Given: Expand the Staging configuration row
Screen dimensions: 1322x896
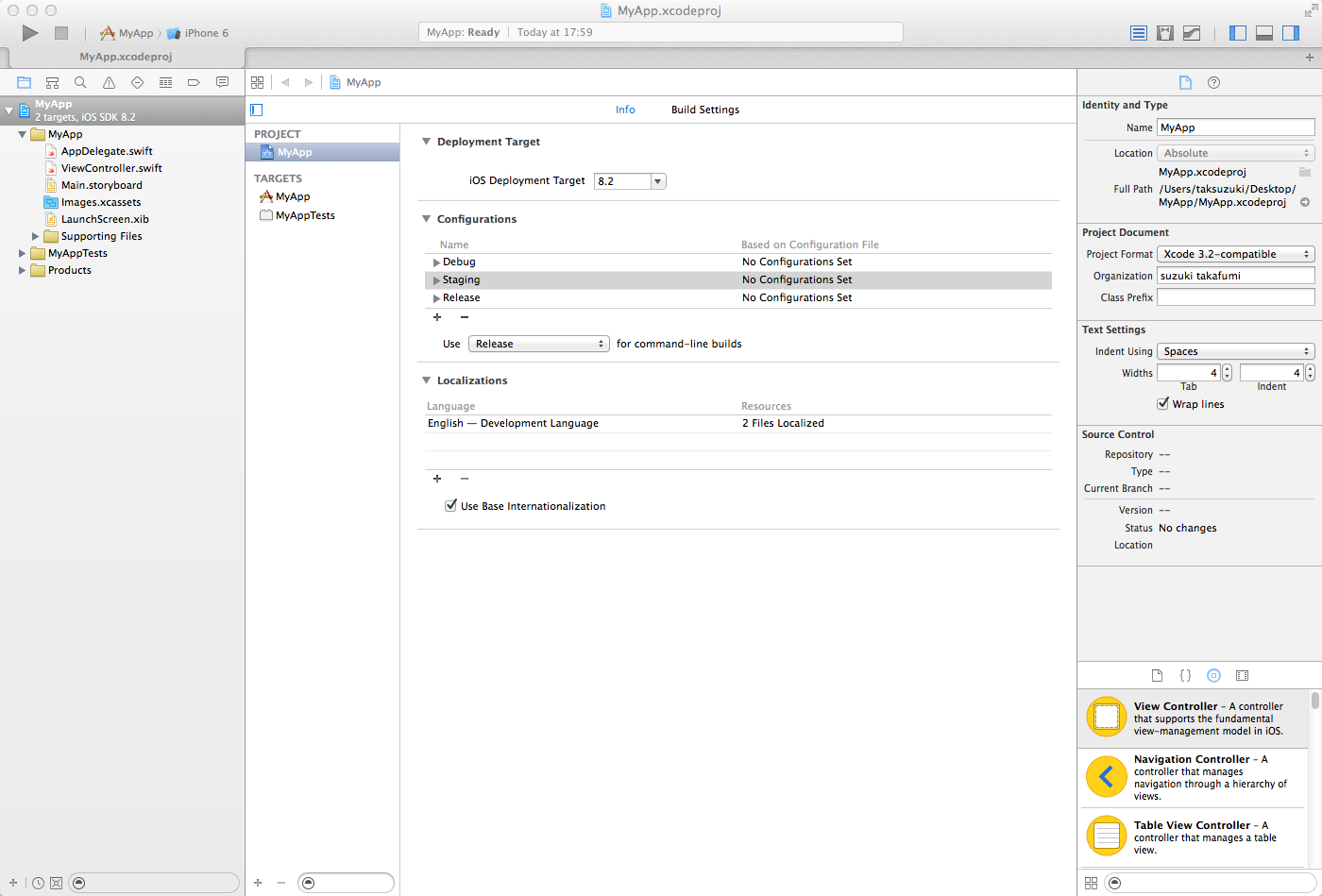Looking at the screenshot, I should pyautogui.click(x=436, y=280).
